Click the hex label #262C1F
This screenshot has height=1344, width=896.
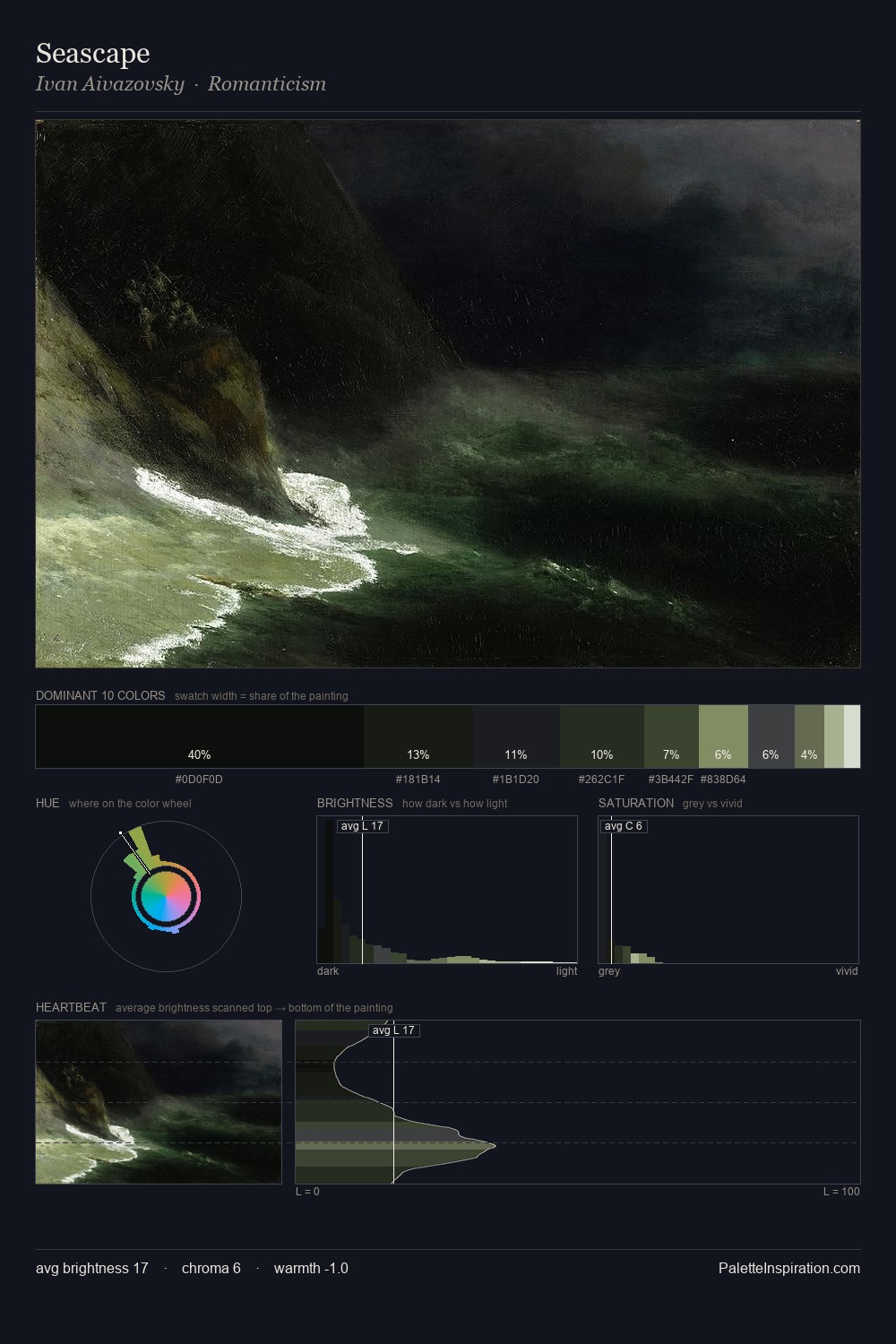[602, 780]
